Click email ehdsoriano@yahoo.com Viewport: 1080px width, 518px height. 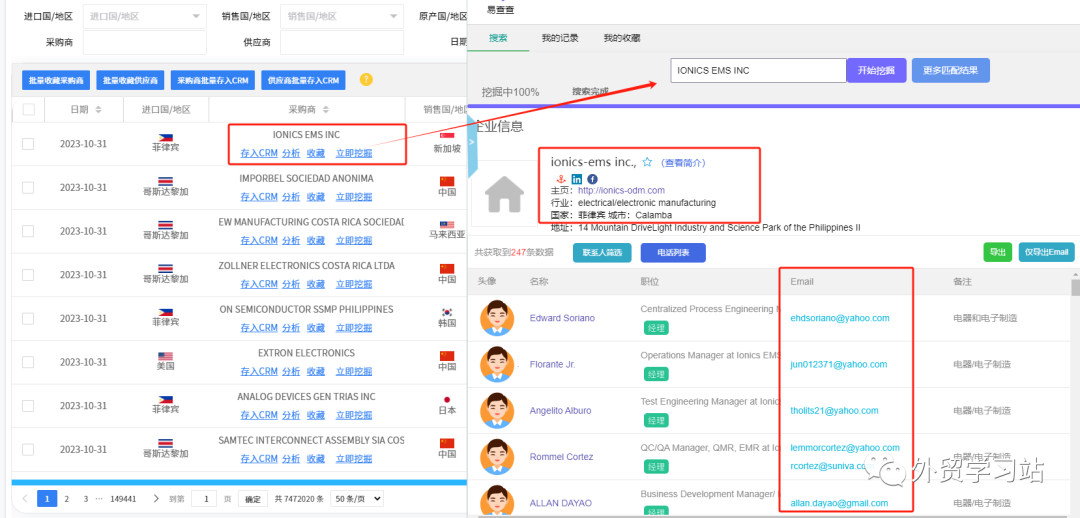[x=840, y=318]
